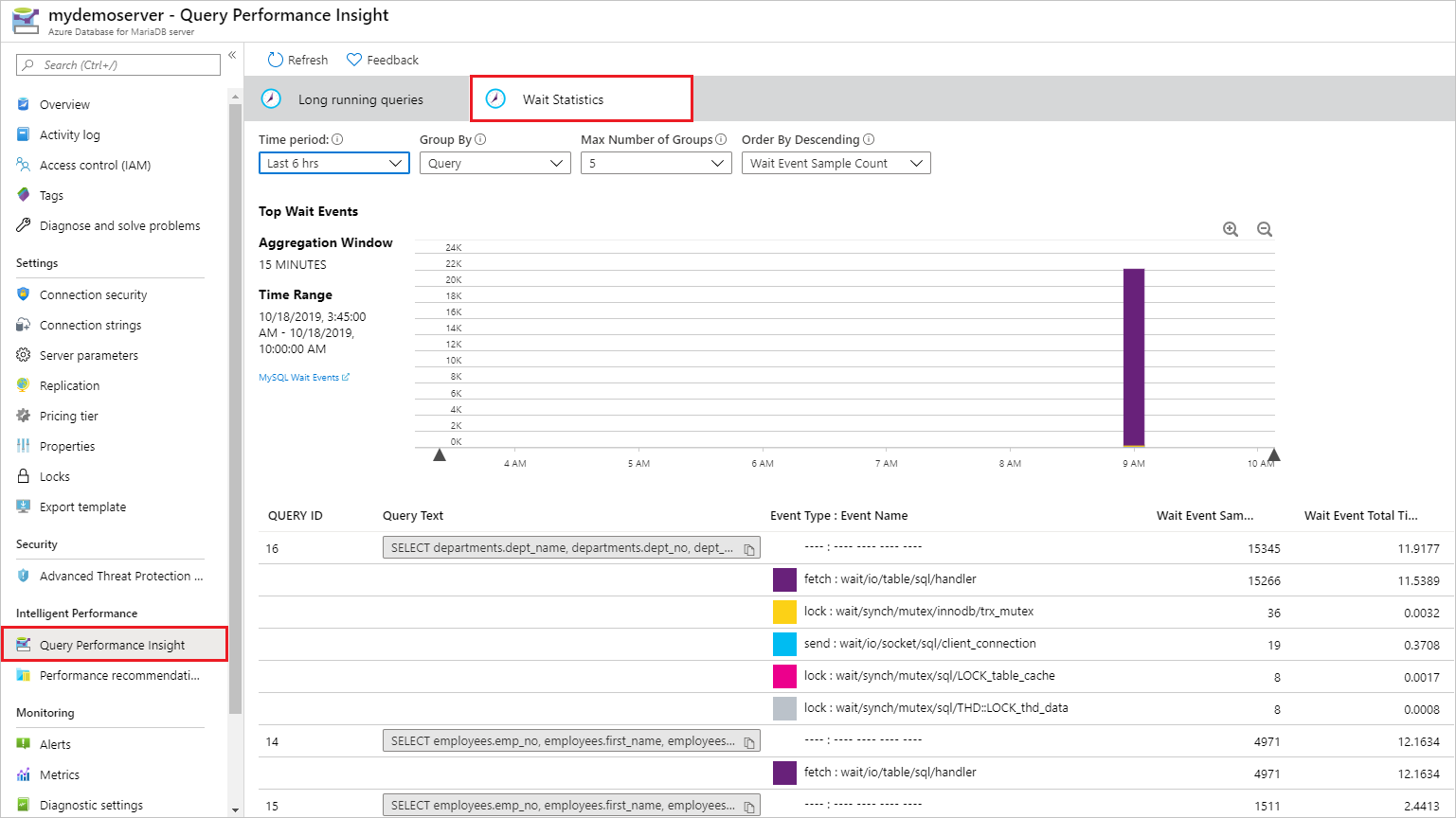Click the Refresh icon in toolbar
The height and width of the screenshot is (818, 1456).
point(276,60)
